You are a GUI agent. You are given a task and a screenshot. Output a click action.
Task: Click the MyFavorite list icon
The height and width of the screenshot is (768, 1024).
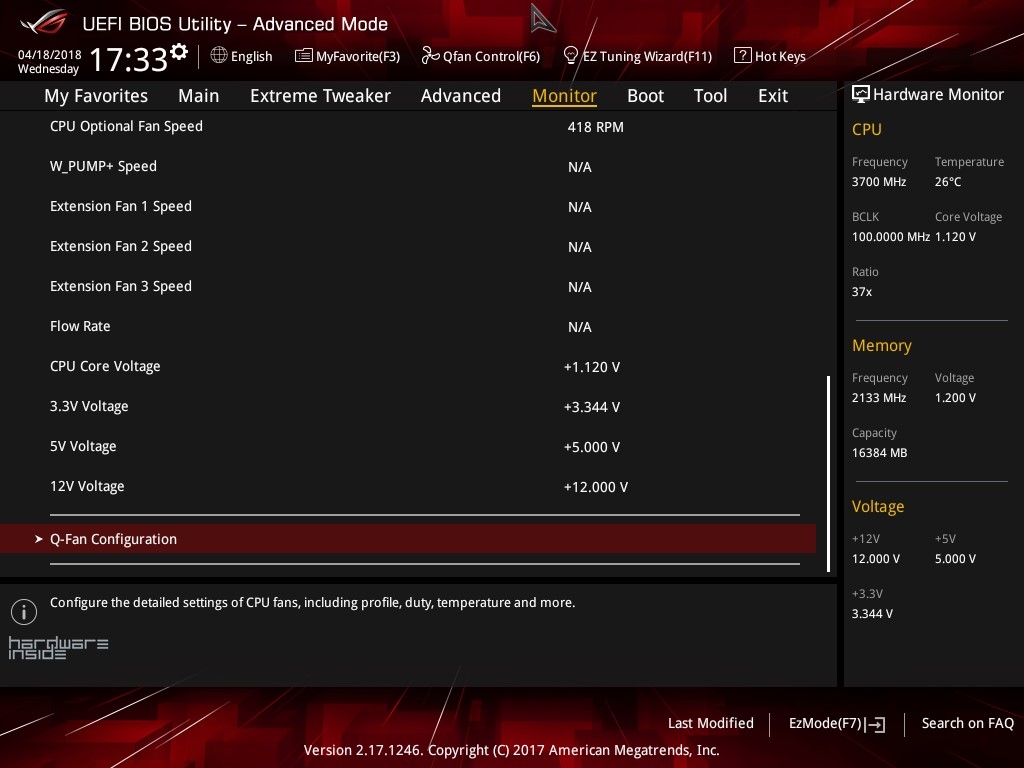(303, 56)
